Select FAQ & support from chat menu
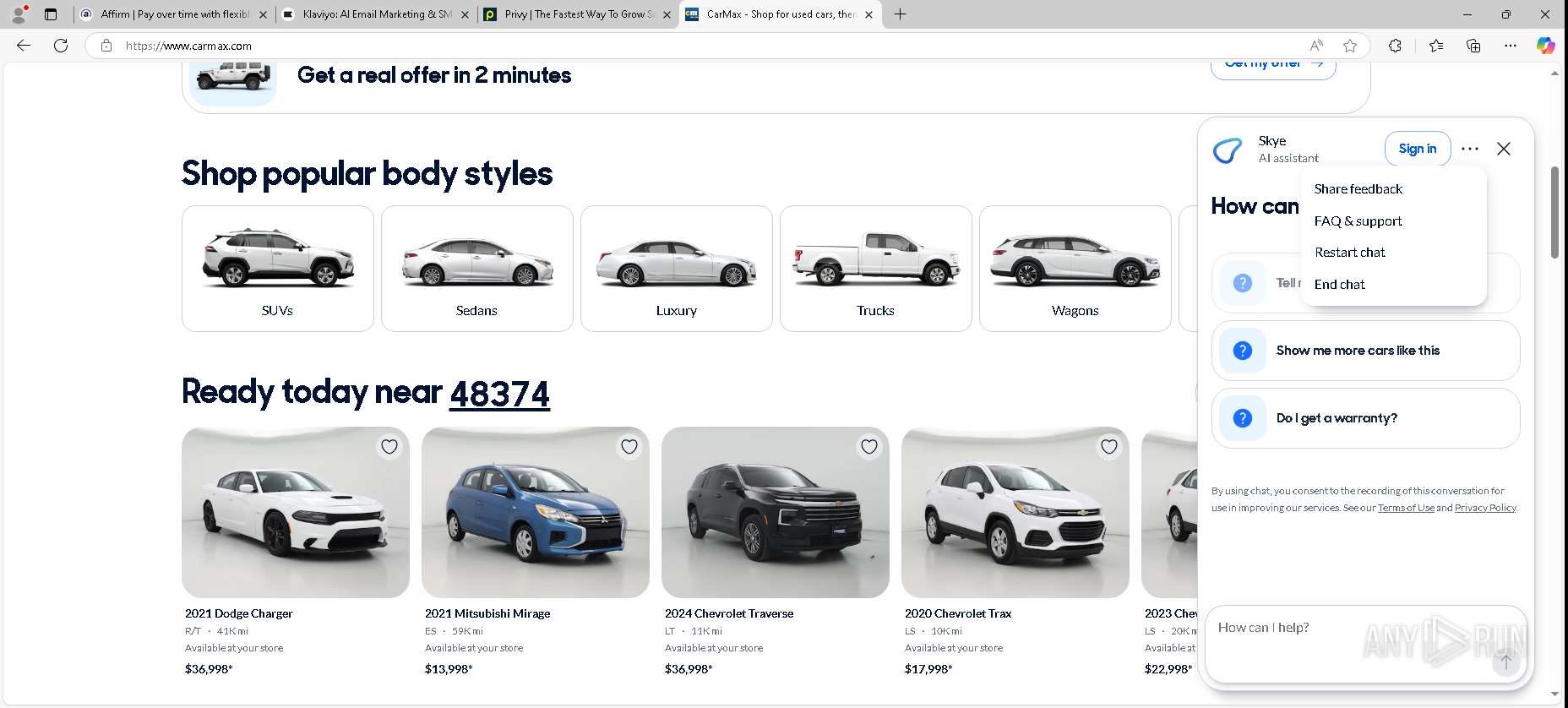This screenshot has width=1568, height=708. coord(1358,221)
